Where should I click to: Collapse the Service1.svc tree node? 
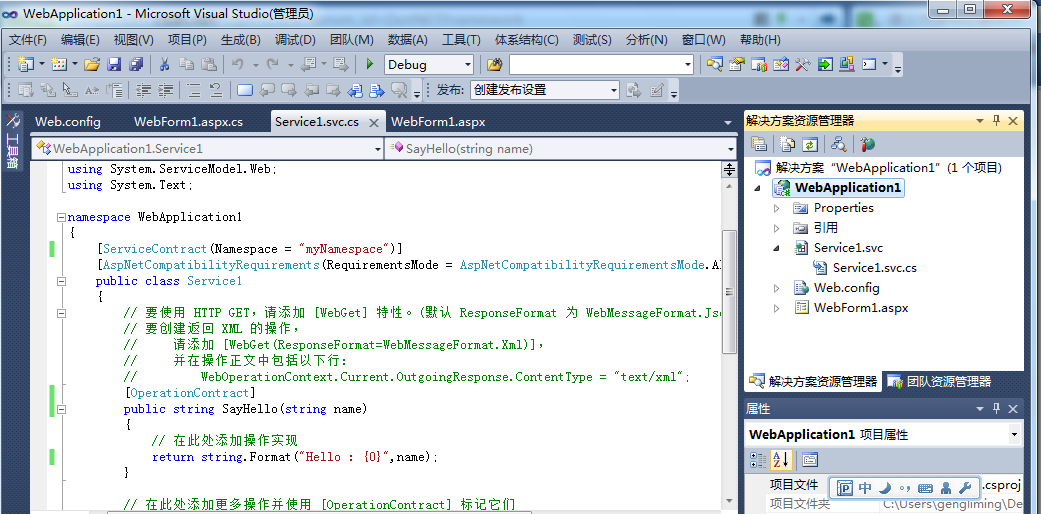pyautogui.click(x=777, y=248)
